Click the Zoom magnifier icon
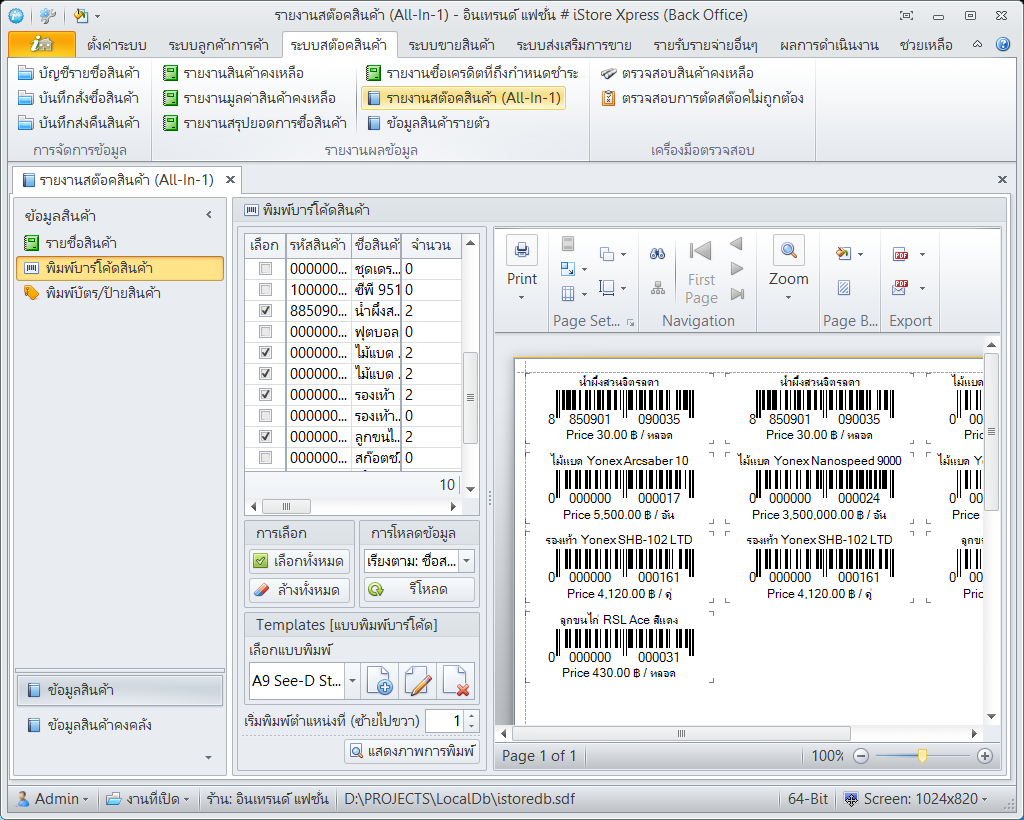Viewport: 1024px width, 820px height. (789, 249)
